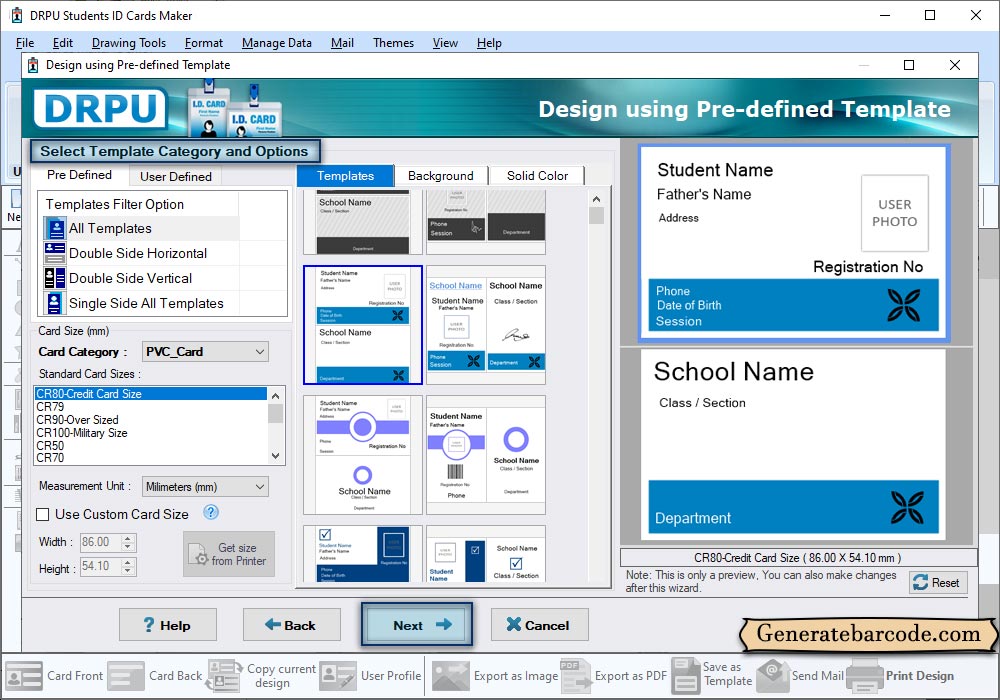This screenshot has width=1000, height=700.
Task: Select CR50 card size
Action: [x=151, y=446]
